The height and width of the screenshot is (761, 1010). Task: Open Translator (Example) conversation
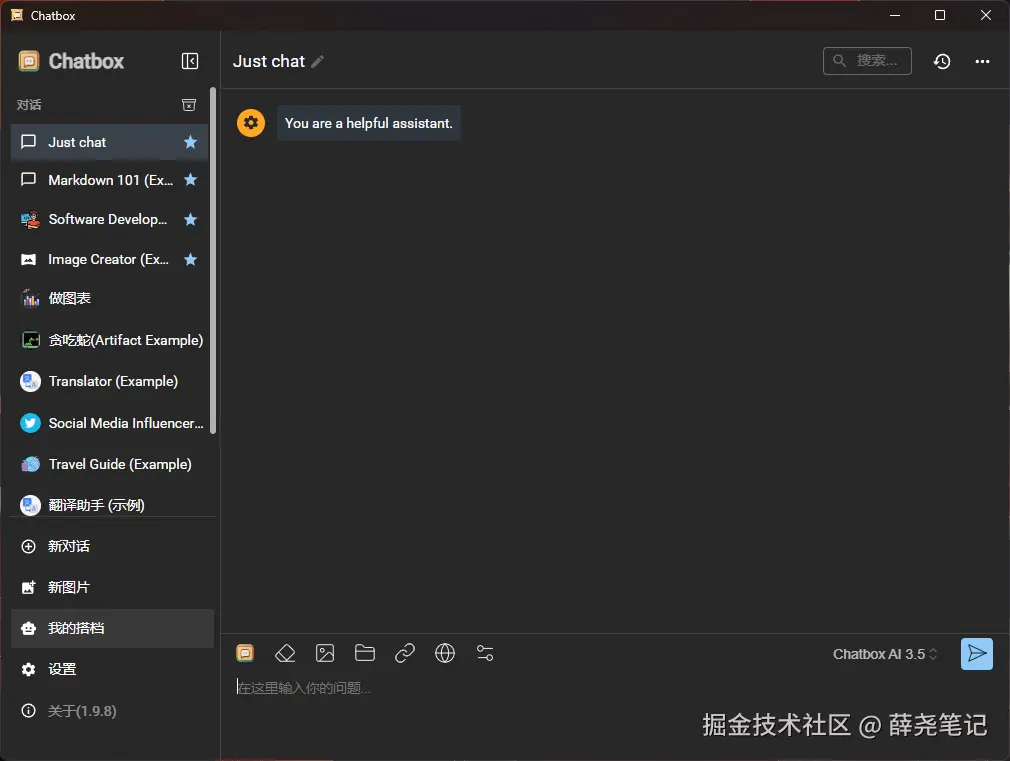coord(109,381)
